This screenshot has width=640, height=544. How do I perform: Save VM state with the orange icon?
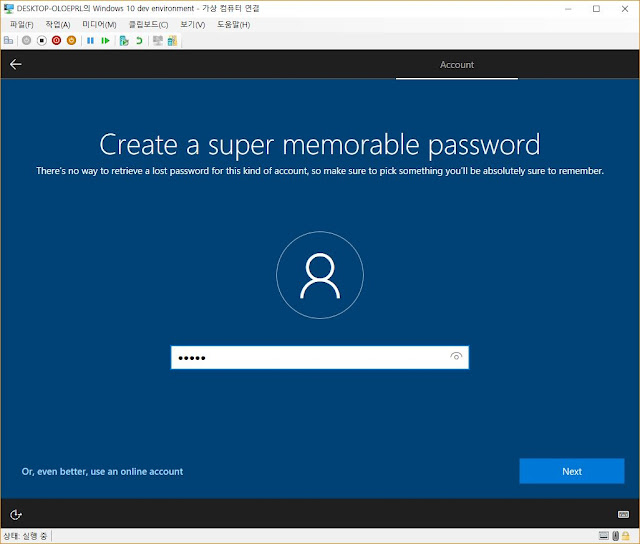pos(71,40)
